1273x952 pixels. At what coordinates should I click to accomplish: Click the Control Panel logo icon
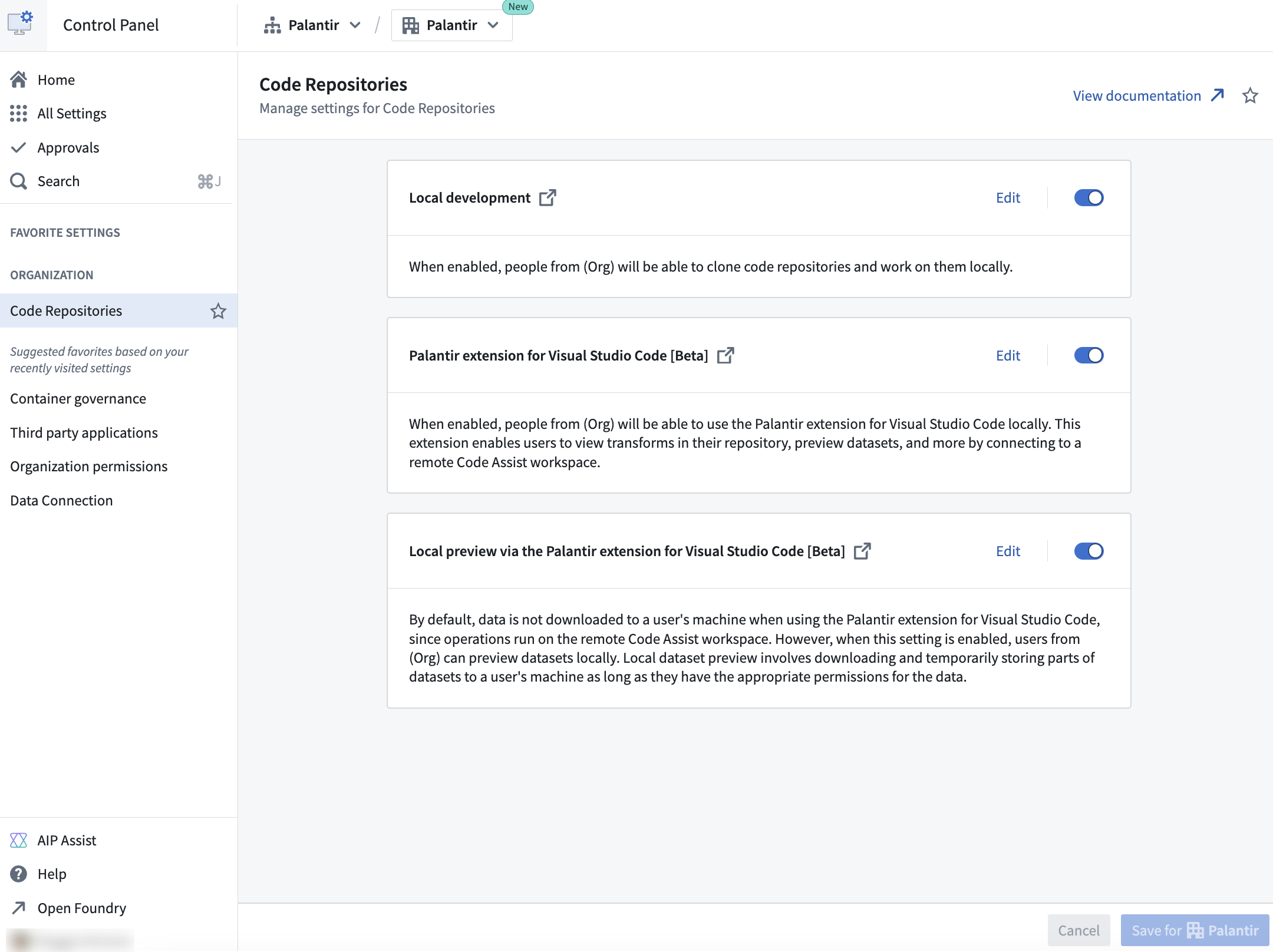pyautogui.click(x=21, y=24)
